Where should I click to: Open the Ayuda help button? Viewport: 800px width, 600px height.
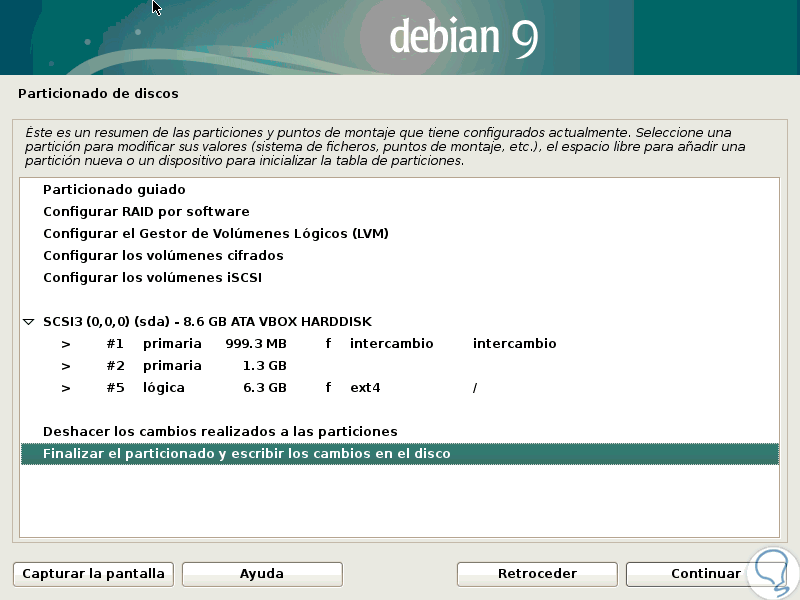[262, 574]
